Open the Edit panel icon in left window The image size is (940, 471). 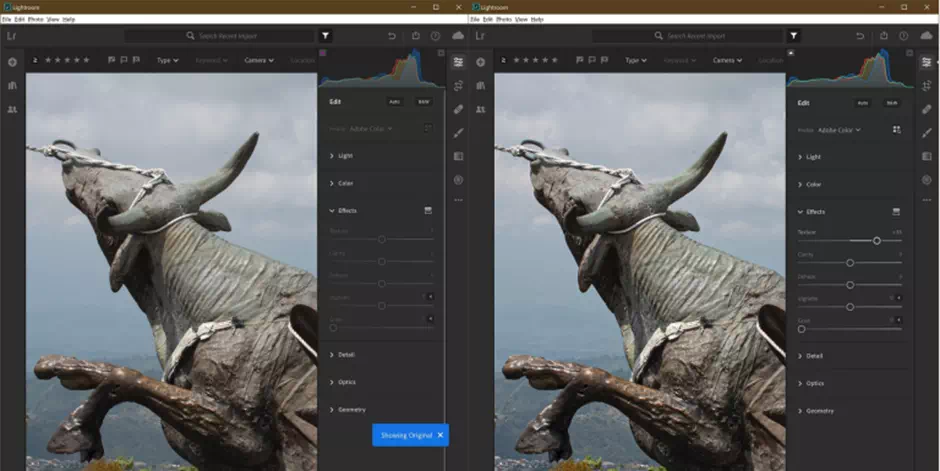point(459,62)
